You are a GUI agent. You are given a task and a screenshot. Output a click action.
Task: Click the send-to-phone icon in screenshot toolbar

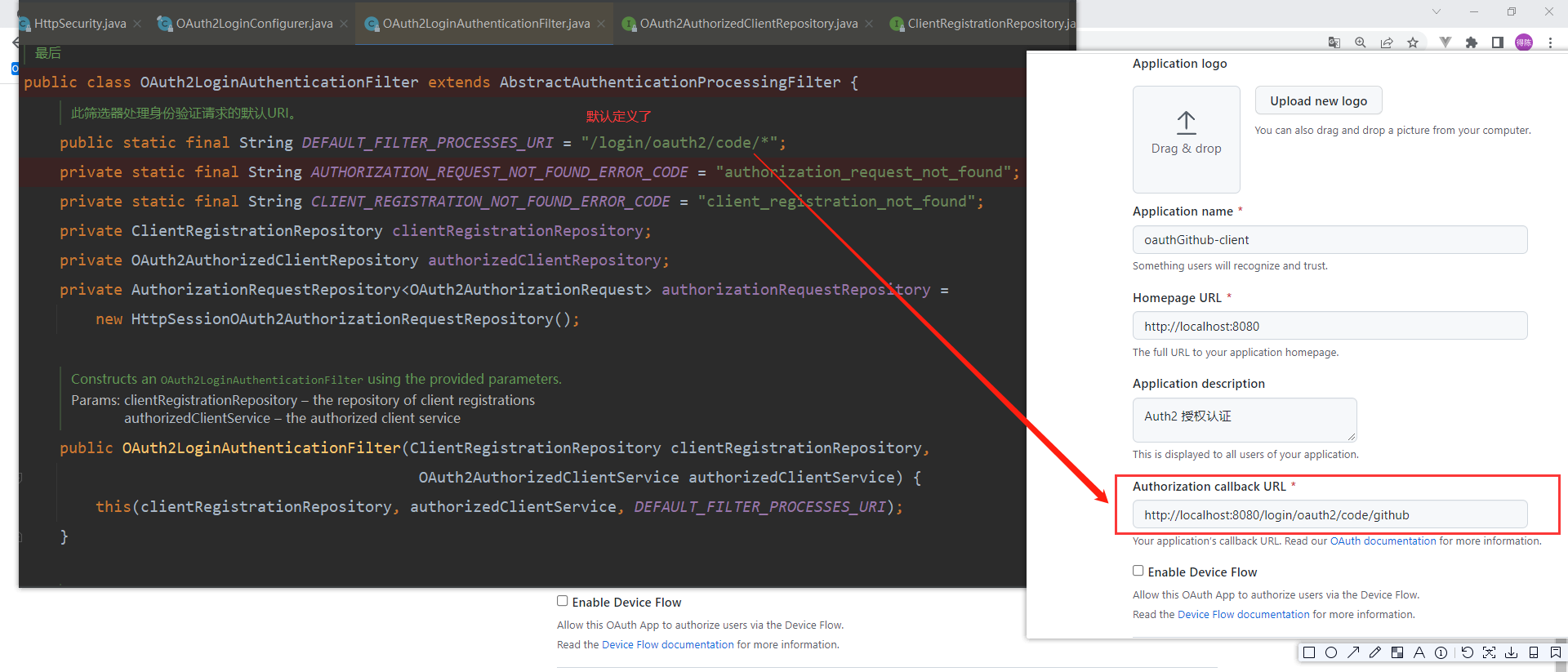pyautogui.click(x=1534, y=652)
